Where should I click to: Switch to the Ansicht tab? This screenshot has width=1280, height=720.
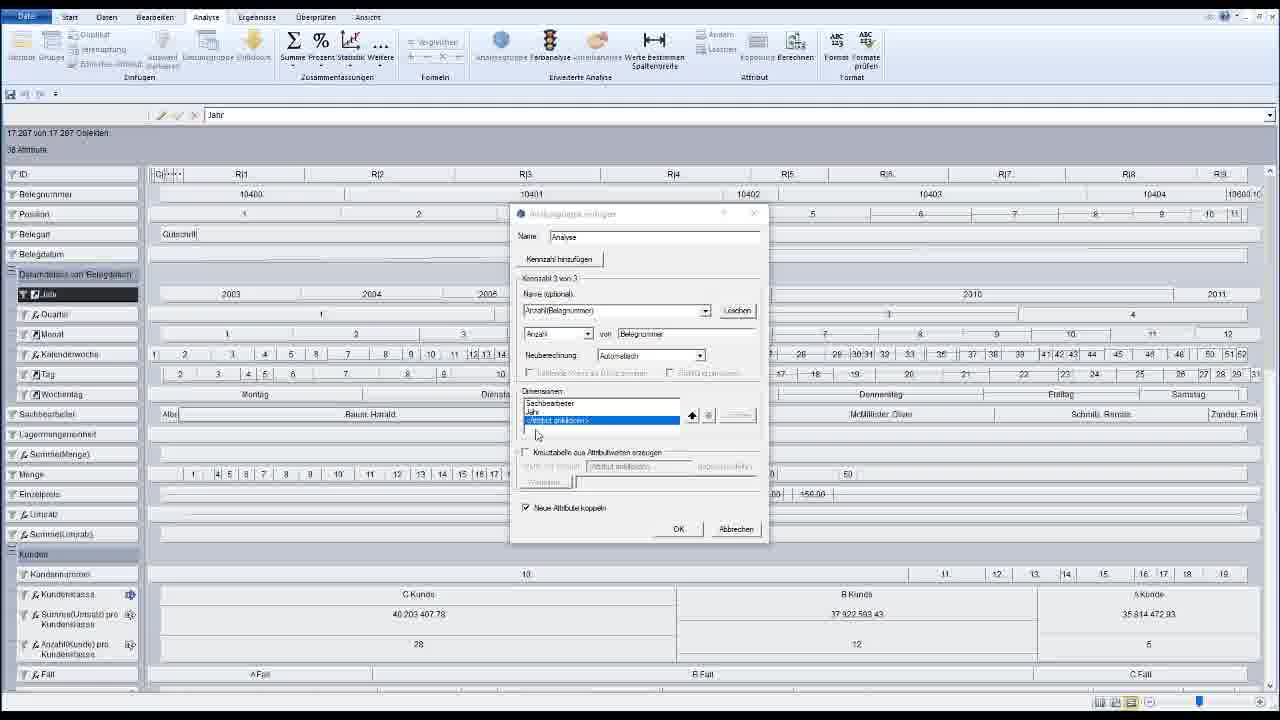(367, 17)
